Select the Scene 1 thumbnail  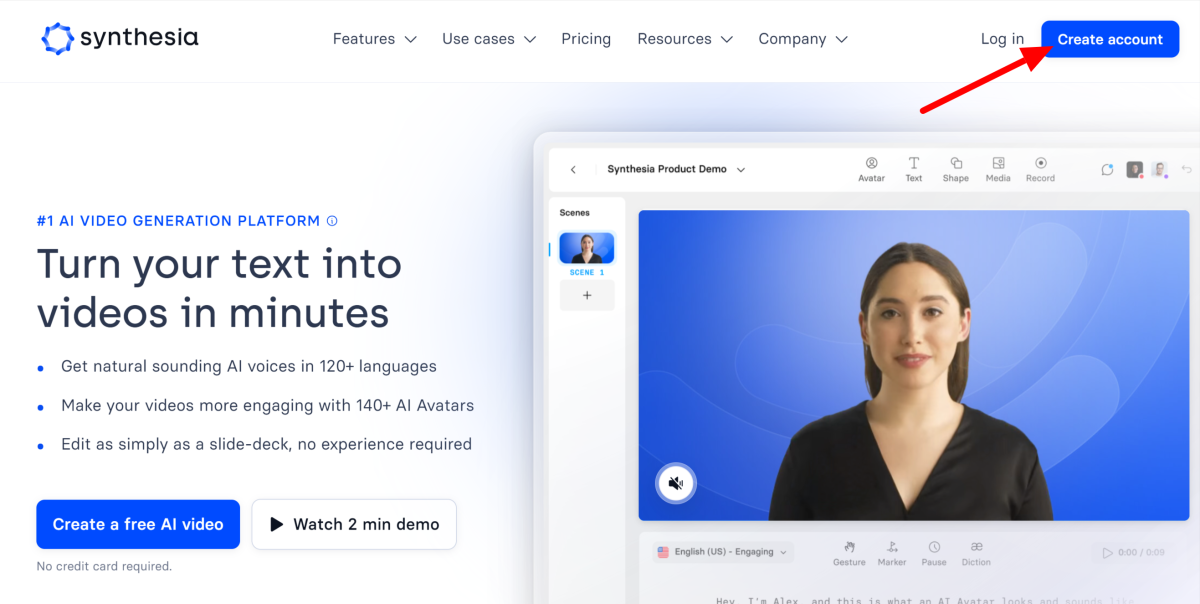(587, 249)
